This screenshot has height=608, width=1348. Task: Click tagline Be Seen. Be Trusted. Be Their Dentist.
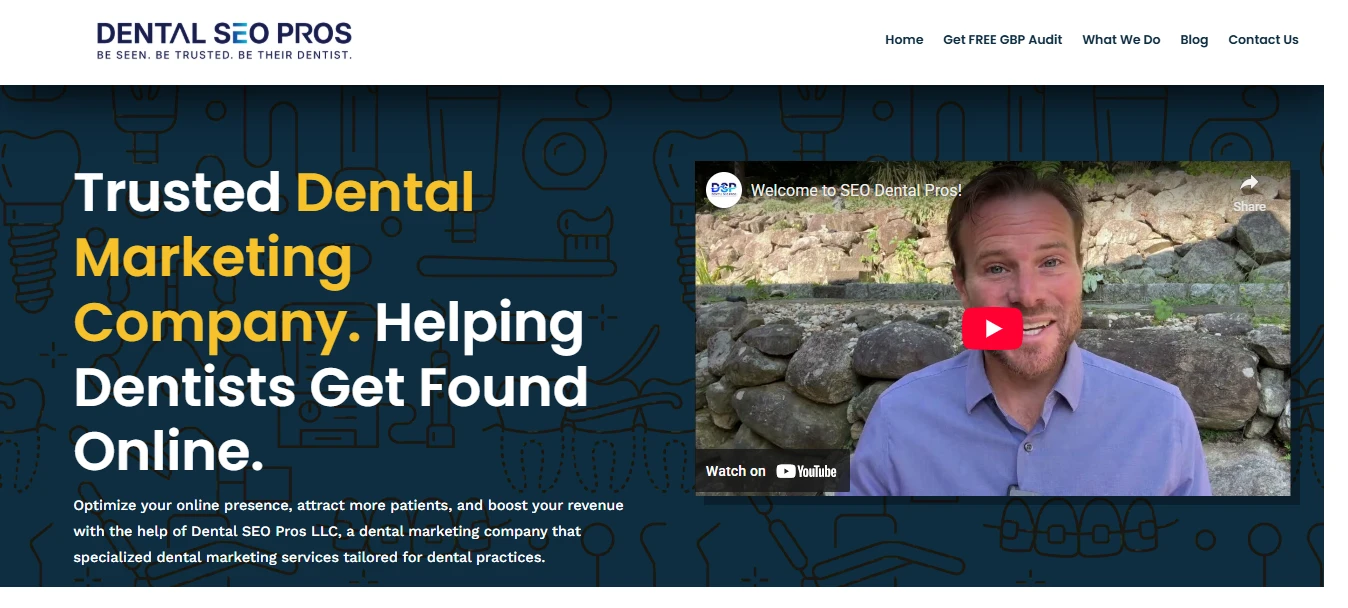(224, 55)
